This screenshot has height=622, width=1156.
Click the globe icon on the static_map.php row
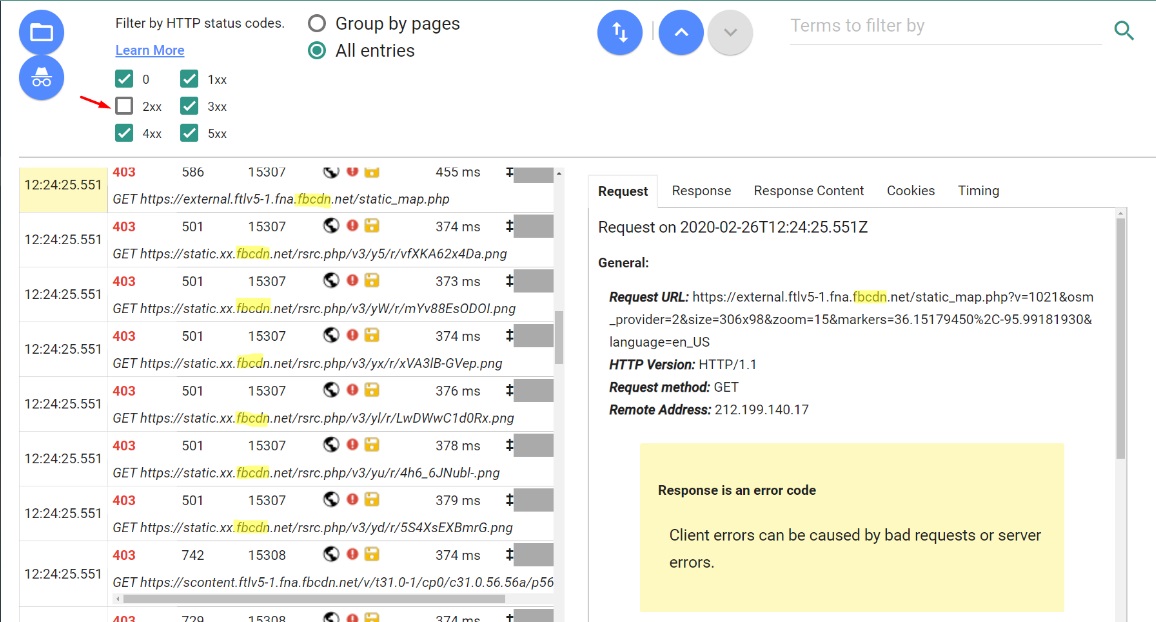point(331,171)
